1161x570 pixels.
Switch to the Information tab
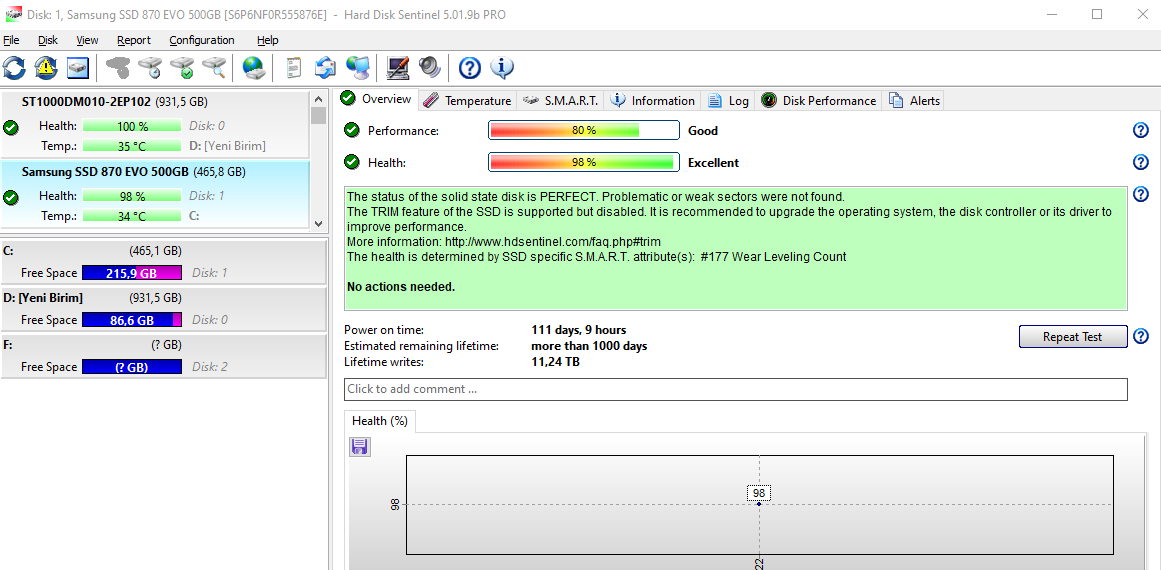tap(652, 101)
